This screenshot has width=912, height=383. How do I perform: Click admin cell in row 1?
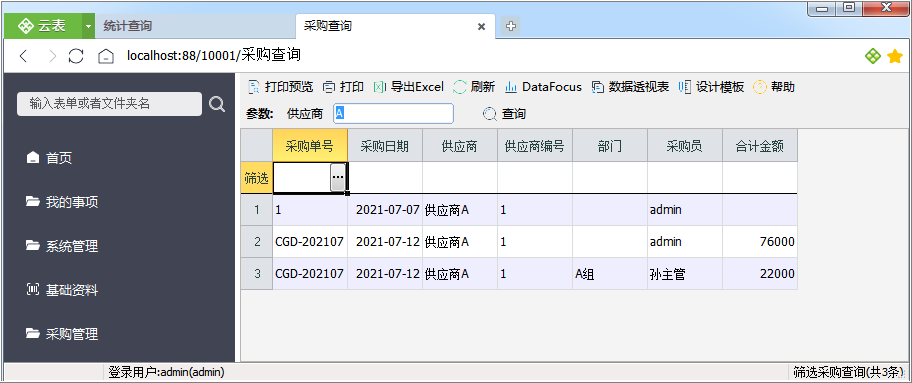coord(685,210)
